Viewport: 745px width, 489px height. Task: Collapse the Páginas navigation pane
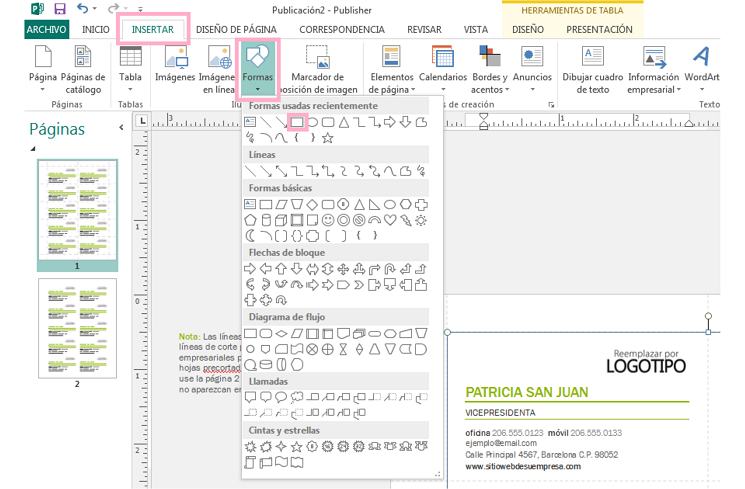point(122,127)
